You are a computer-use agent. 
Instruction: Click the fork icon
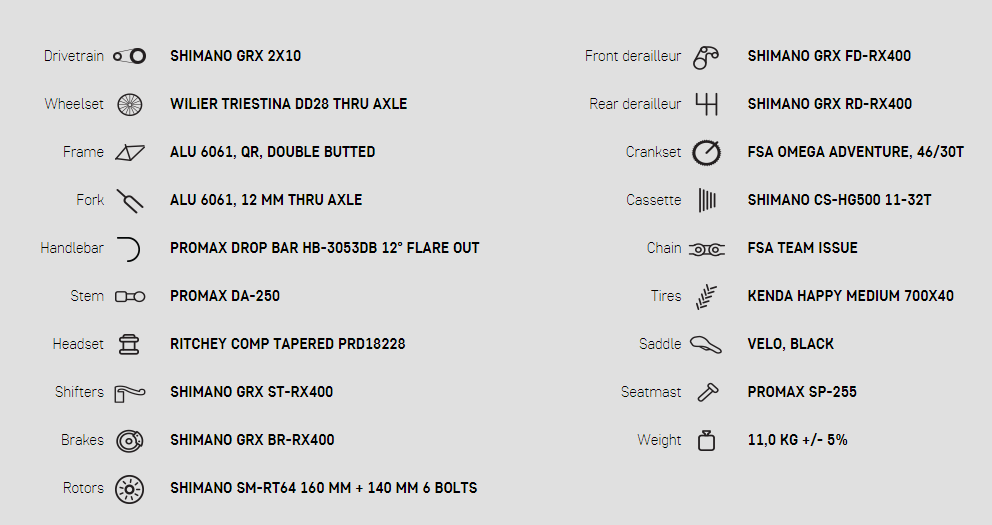click(x=130, y=200)
